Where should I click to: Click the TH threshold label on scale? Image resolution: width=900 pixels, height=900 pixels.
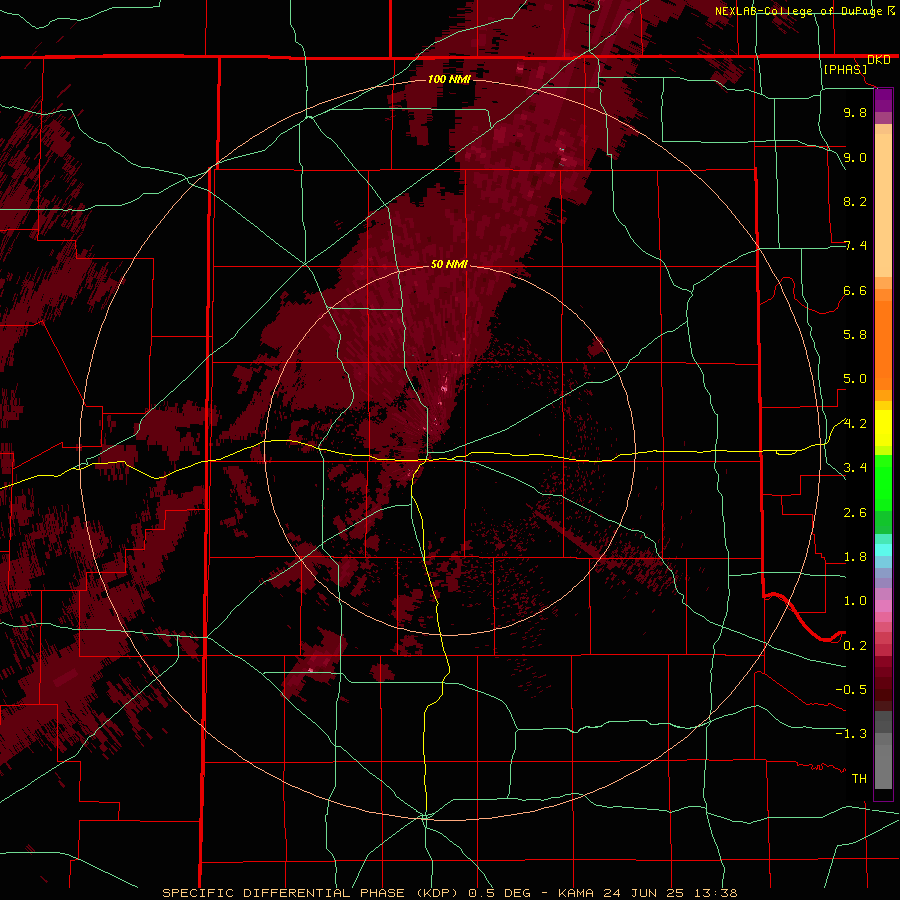tap(859, 779)
